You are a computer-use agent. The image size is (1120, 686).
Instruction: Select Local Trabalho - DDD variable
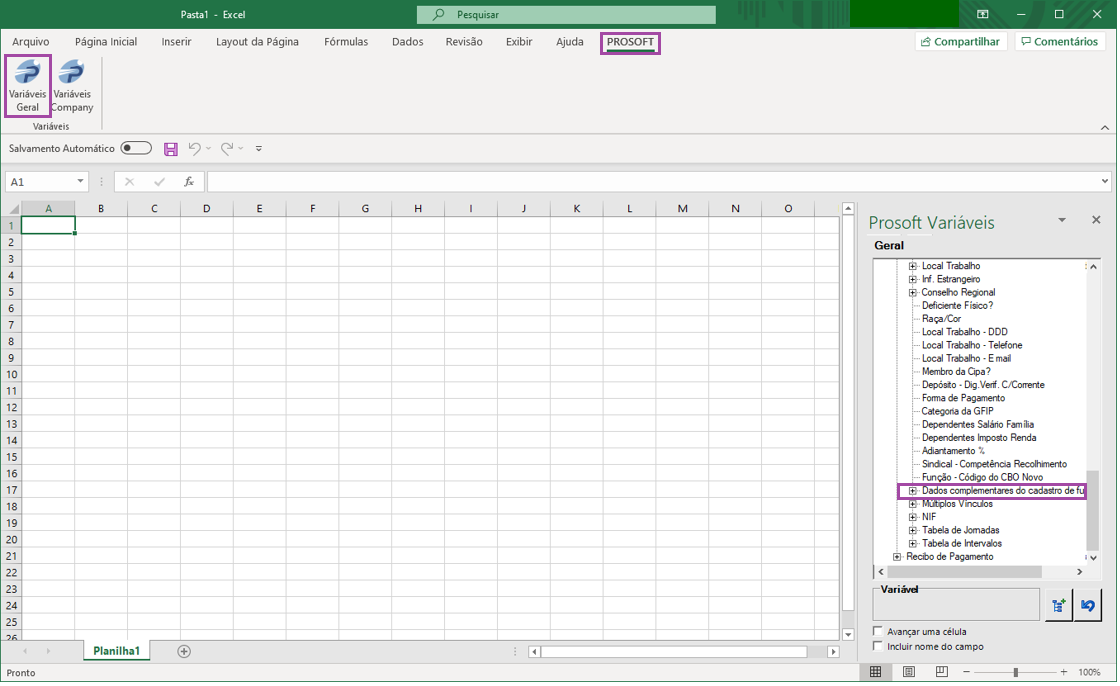tap(964, 332)
